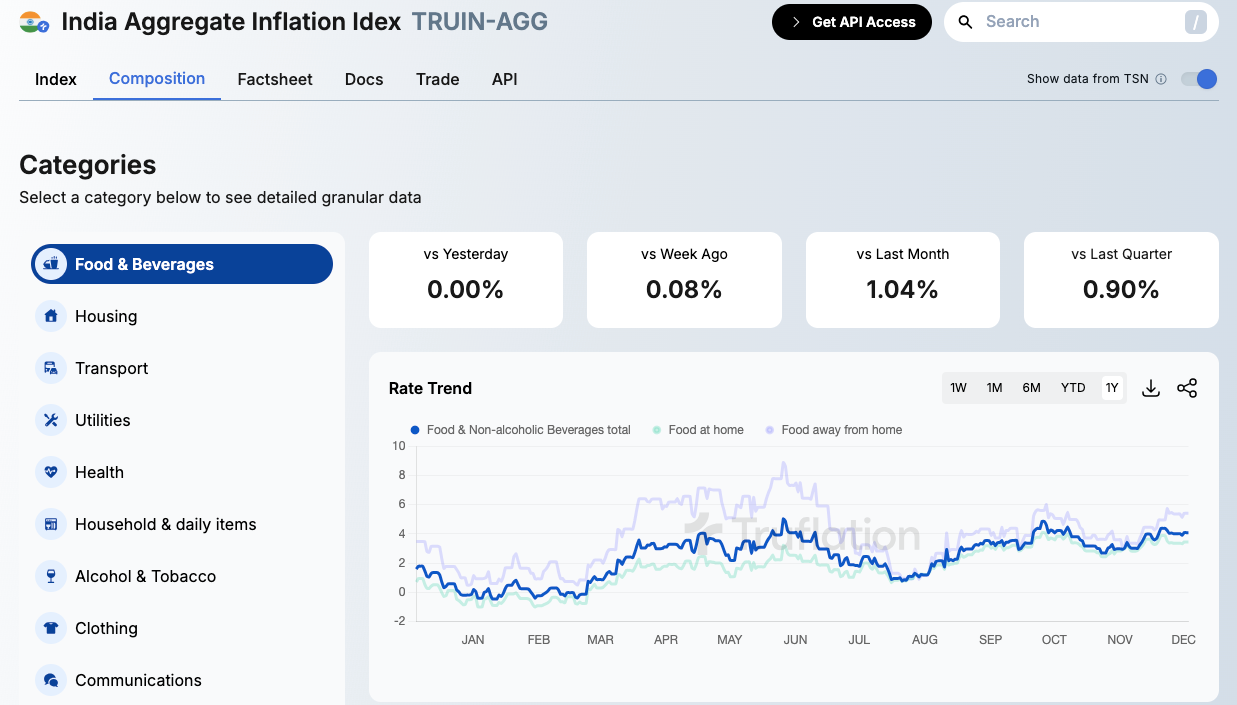Click the Alcohol & Tobacco glass icon
Viewport: 1237px width, 705px height.
tap(50, 576)
